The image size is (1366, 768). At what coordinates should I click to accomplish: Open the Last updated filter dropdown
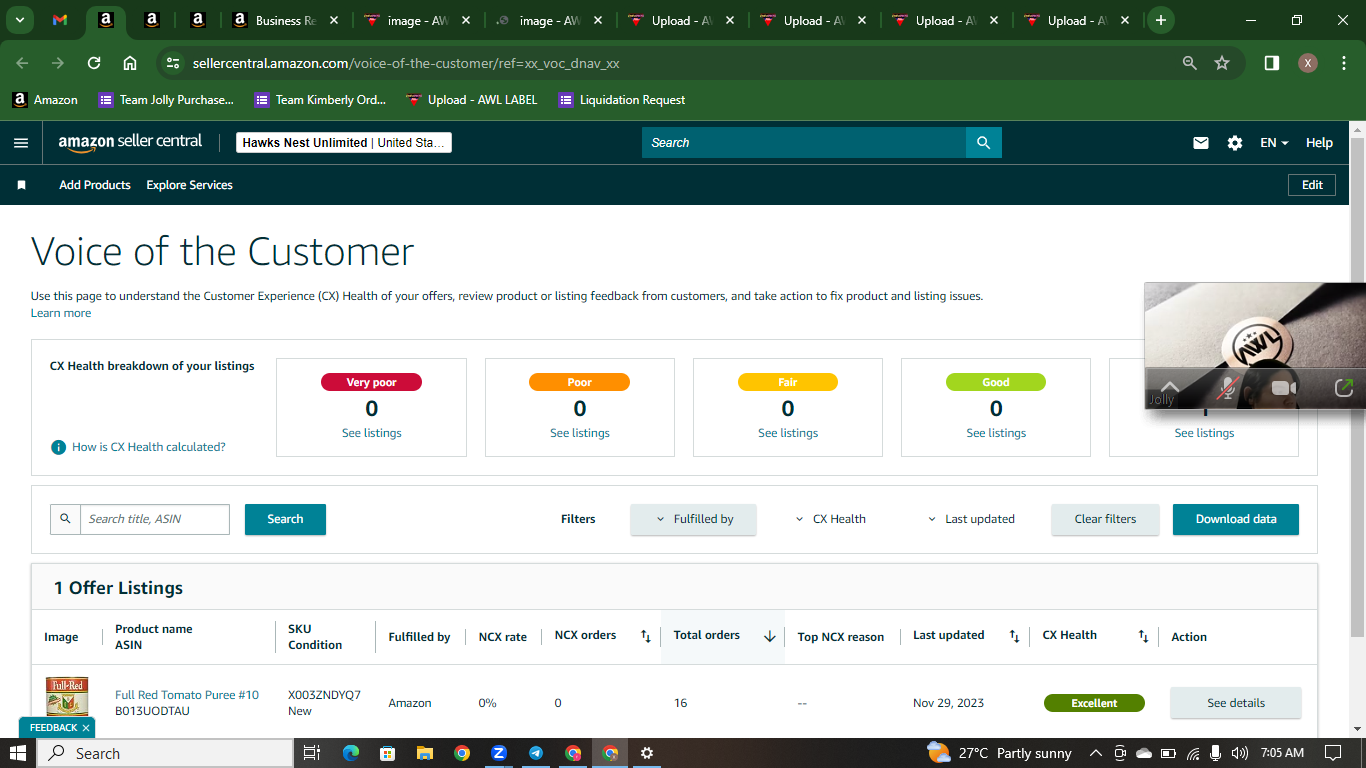[x=971, y=519]
